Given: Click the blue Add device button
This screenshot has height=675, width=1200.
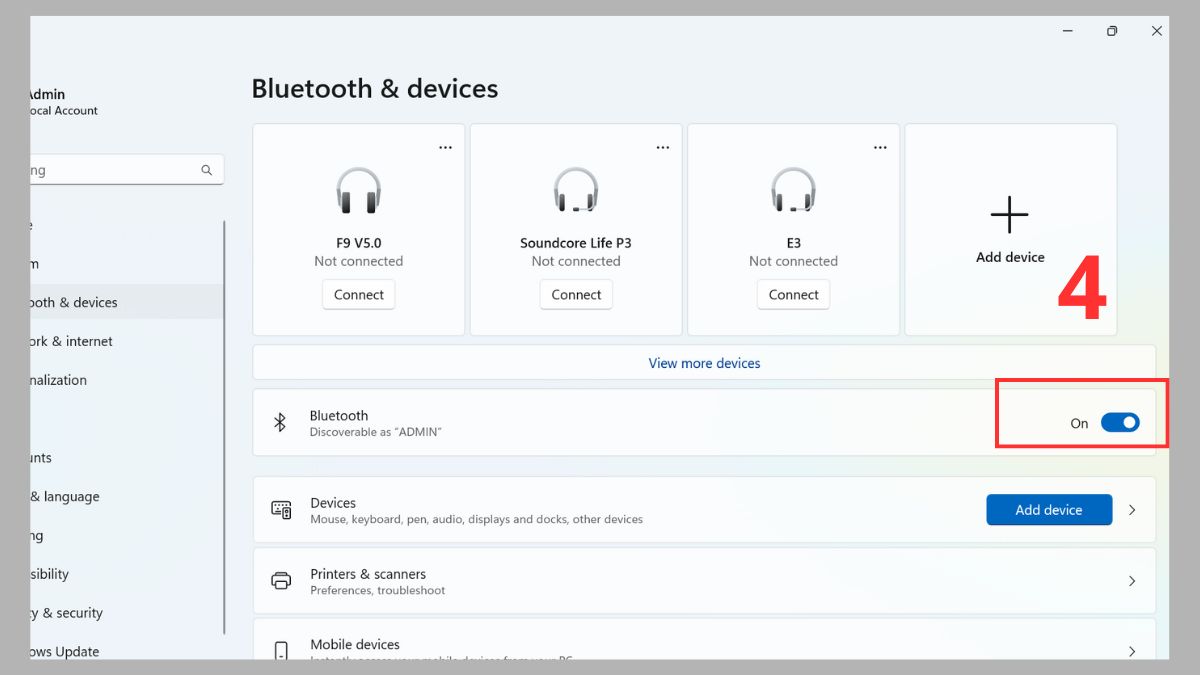Looking at the screenshot, I should click(x=1049, y=509).
